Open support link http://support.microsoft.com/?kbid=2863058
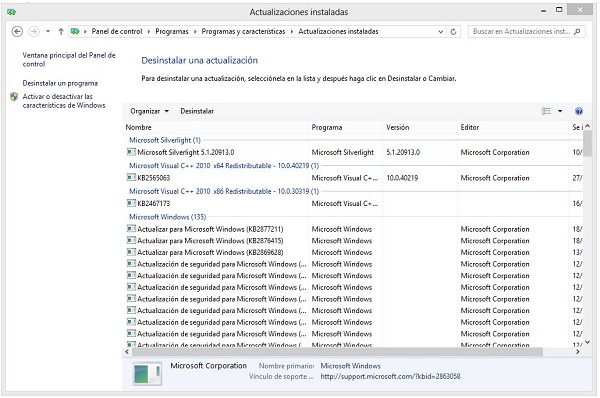 (x=390, y=377)
